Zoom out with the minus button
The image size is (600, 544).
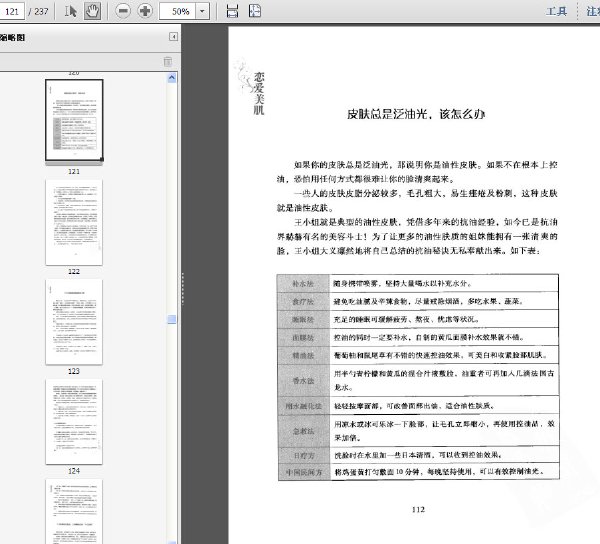point(123,11)
